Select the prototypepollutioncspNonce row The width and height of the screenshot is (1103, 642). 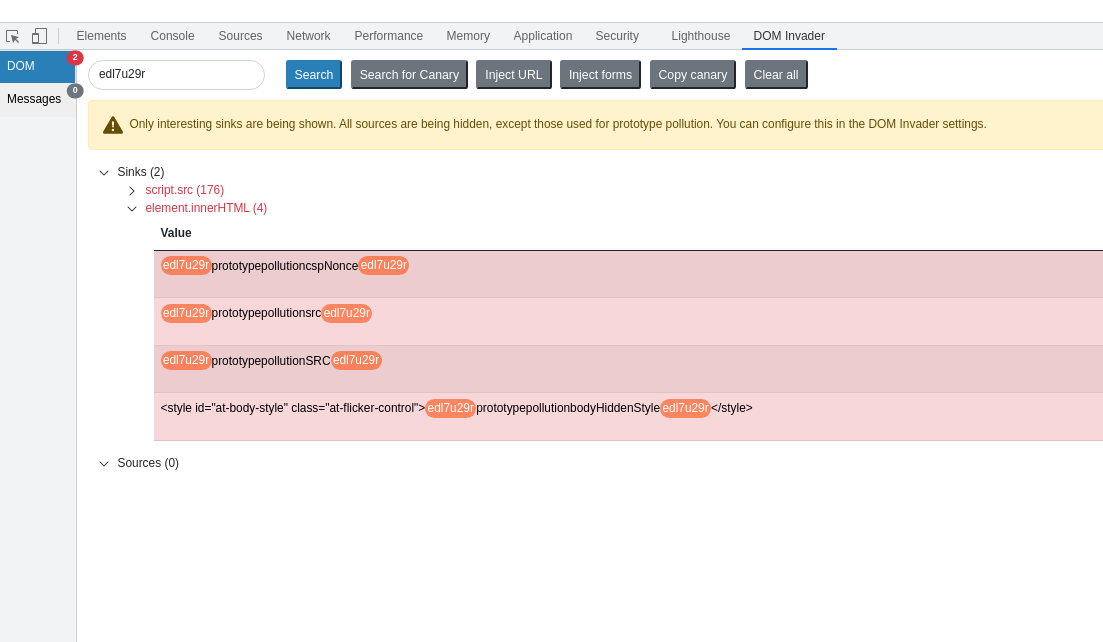click(628, 274)
